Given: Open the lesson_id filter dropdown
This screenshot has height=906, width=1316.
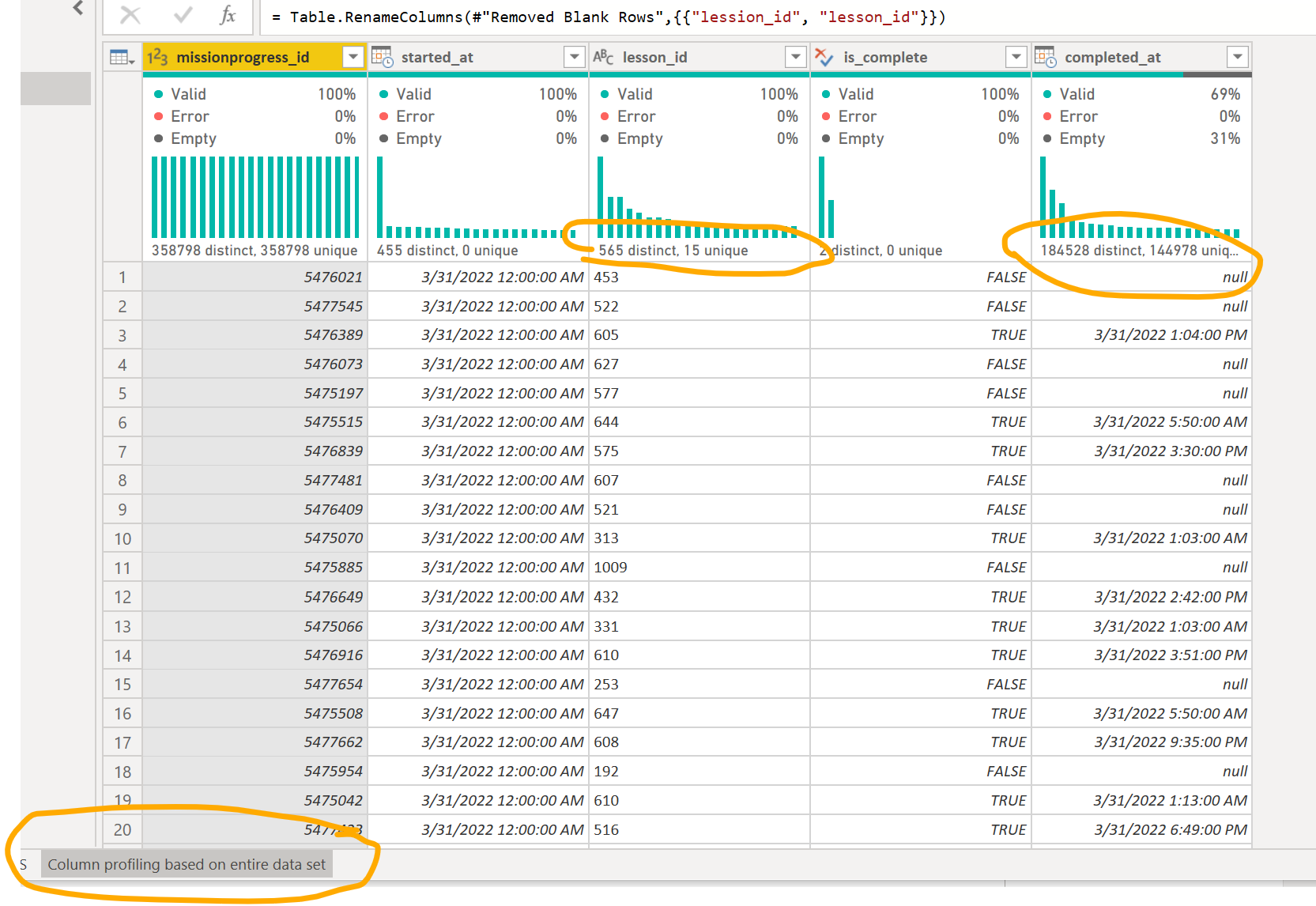Looking at the screenshot, I should [796, 57].
